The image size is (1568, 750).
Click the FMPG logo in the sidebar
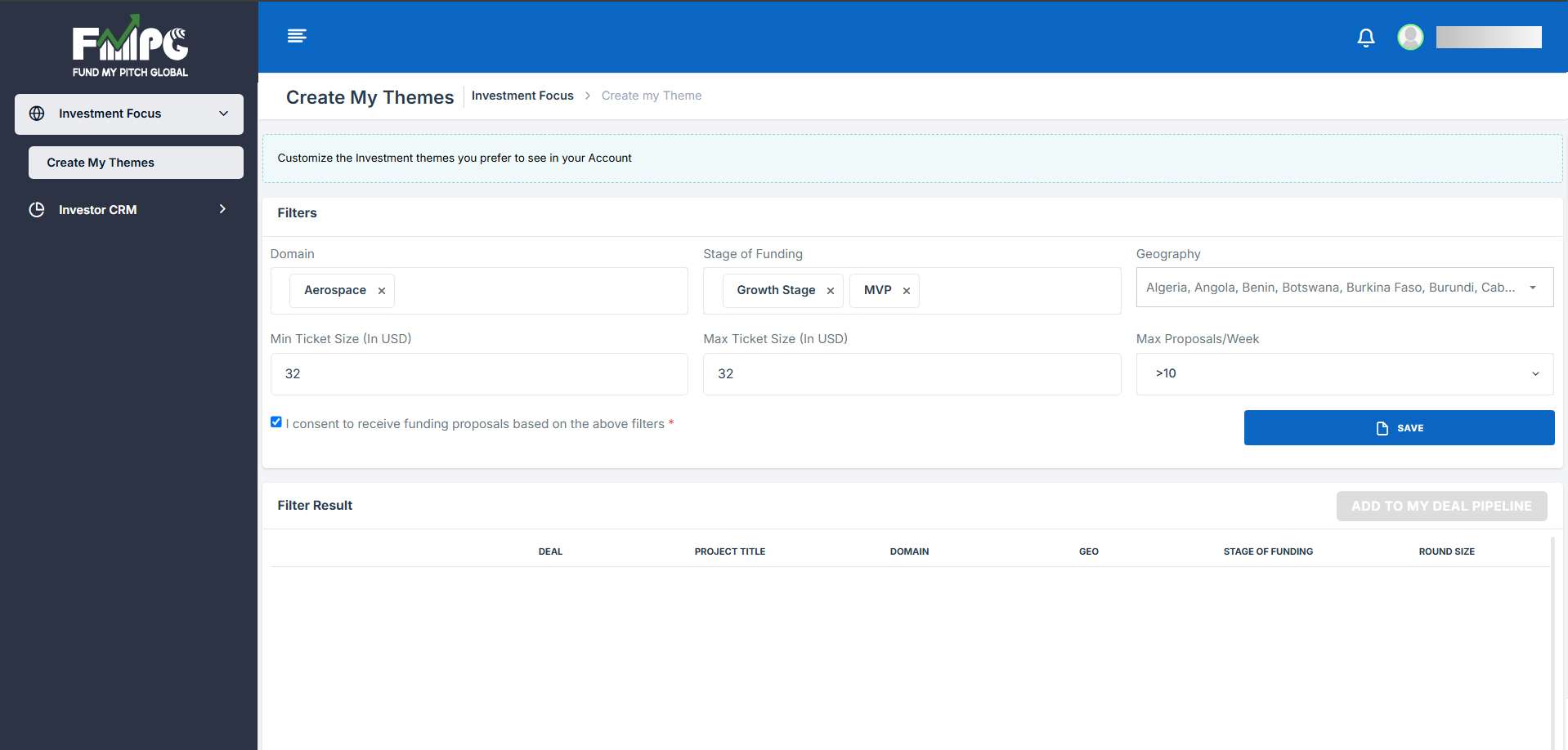tap(130, 47)
